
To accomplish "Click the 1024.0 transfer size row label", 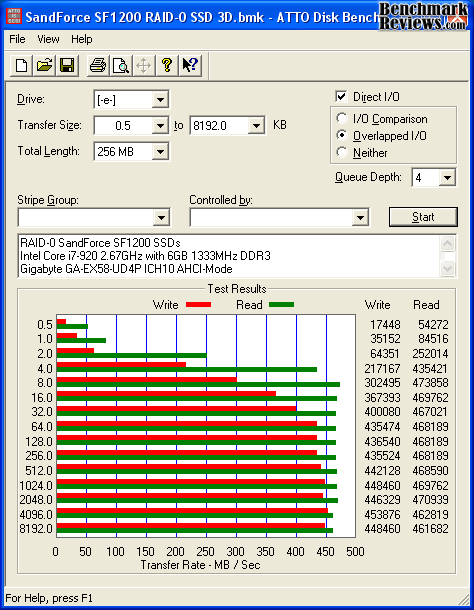I will tap(36, 486).
